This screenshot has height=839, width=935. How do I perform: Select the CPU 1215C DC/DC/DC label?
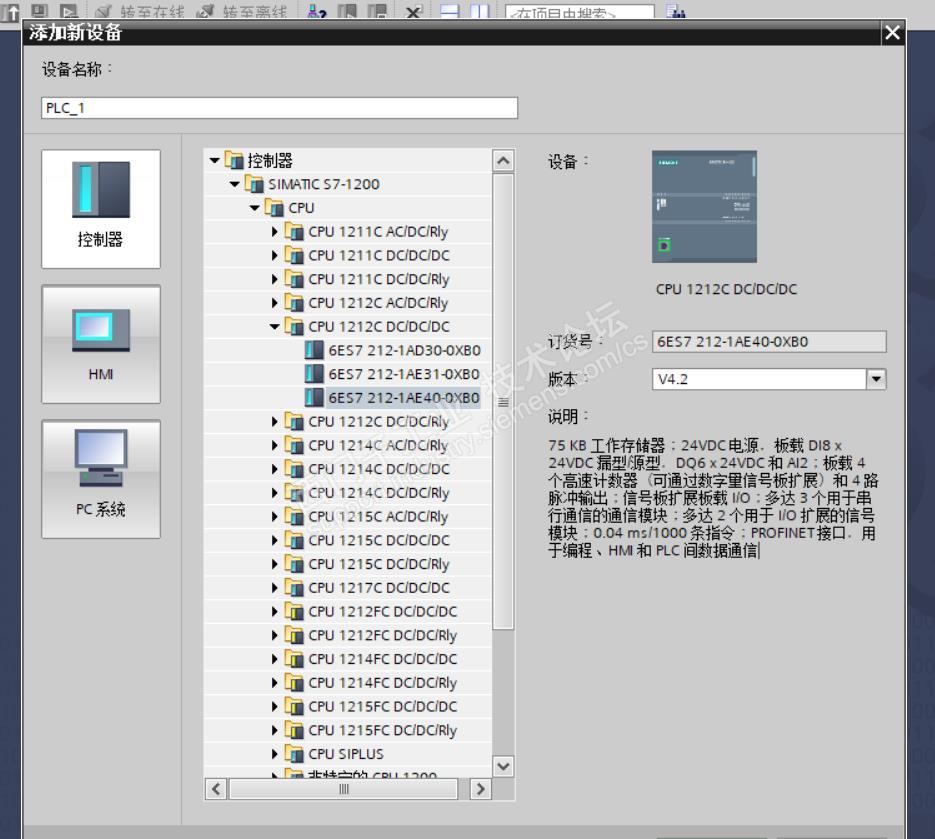tap(379, 540)
